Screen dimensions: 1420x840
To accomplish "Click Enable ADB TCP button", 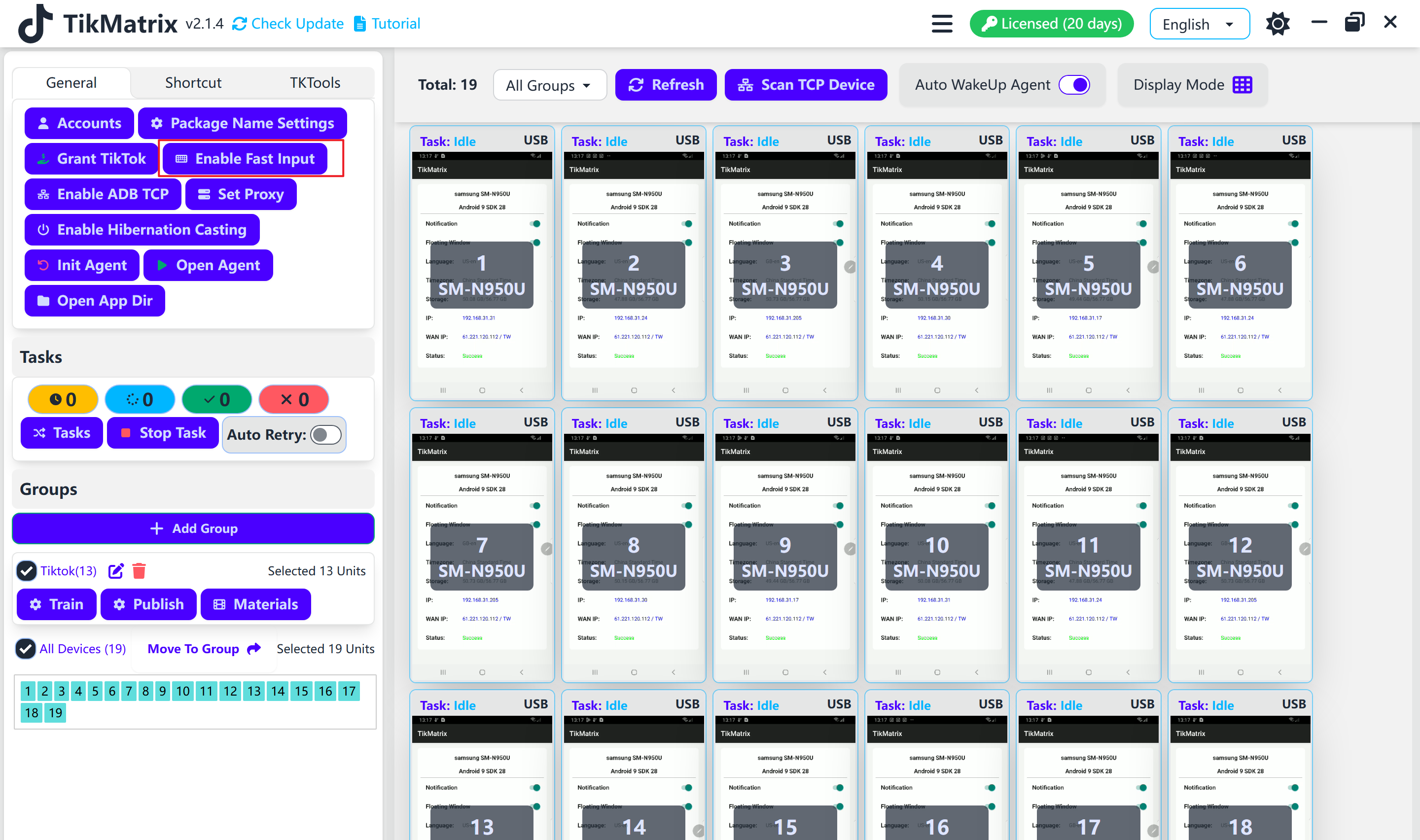I will click(103, 194).
